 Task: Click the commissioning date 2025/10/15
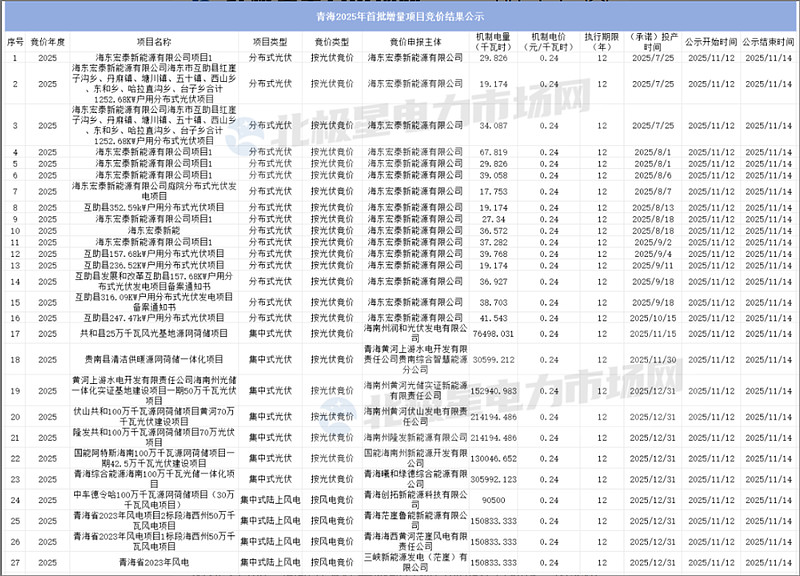653,318
